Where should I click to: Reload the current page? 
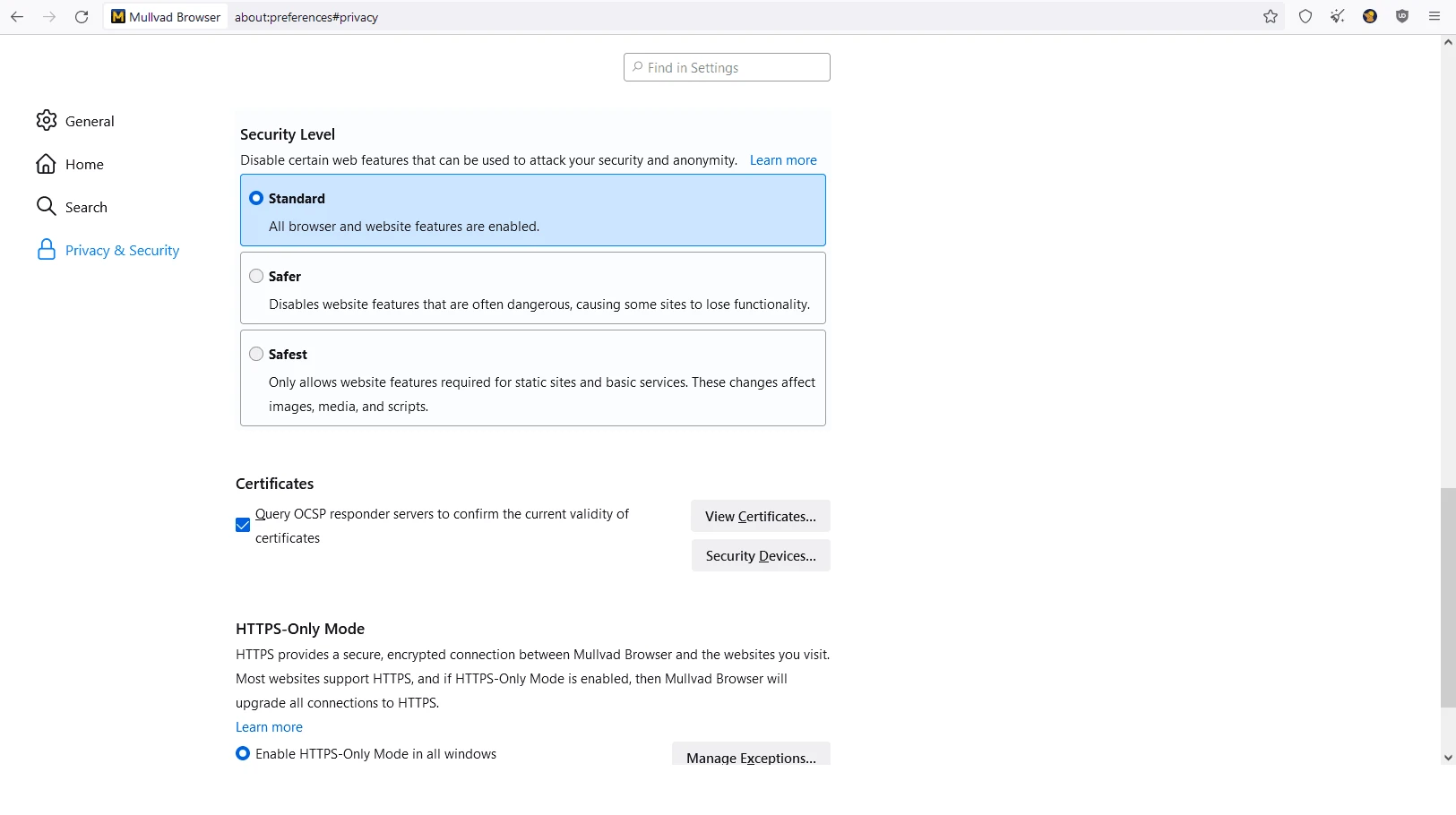(82, 17)
